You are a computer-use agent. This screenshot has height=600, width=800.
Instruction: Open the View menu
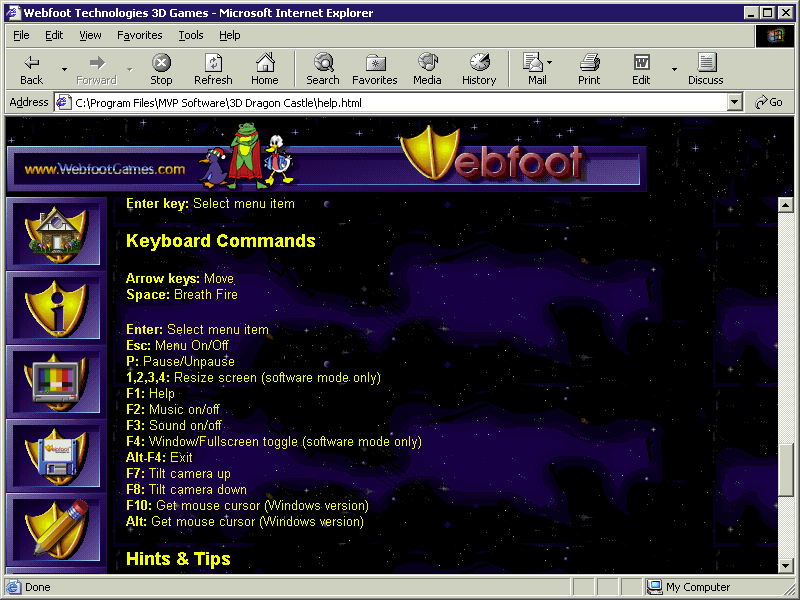[x=90, y=35]
